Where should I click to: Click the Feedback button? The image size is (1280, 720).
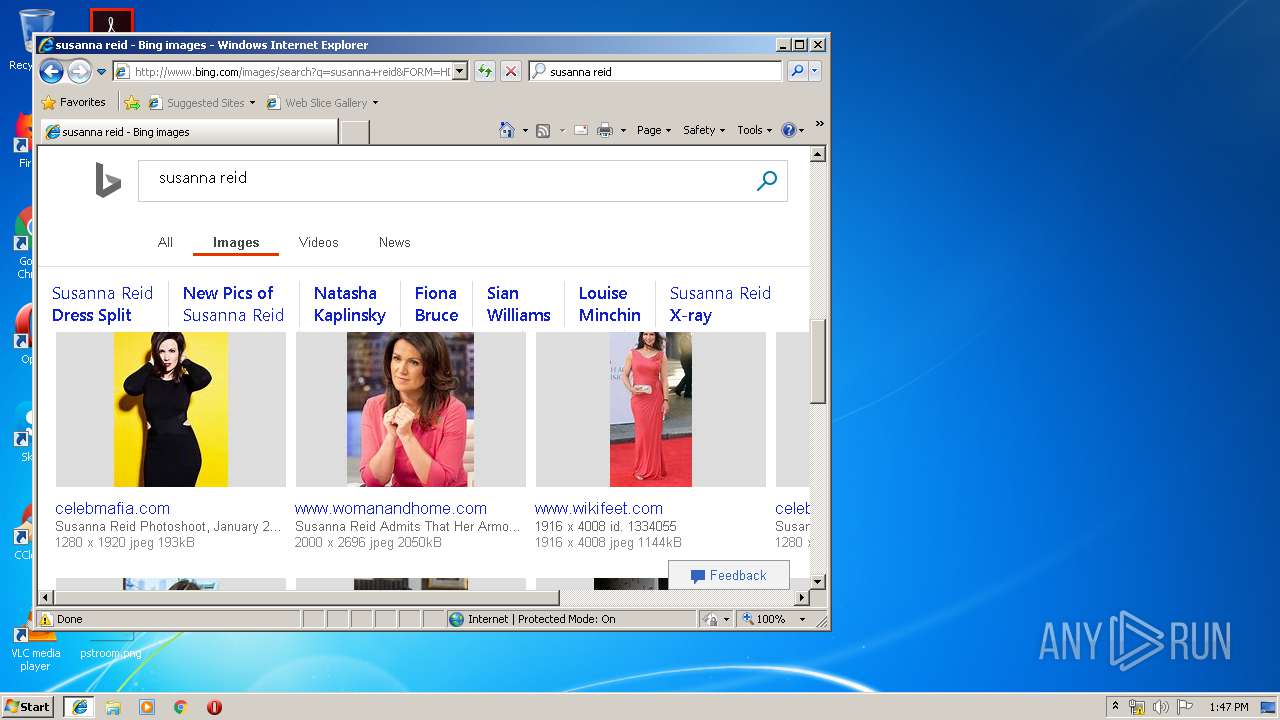[x=728, y=575]
